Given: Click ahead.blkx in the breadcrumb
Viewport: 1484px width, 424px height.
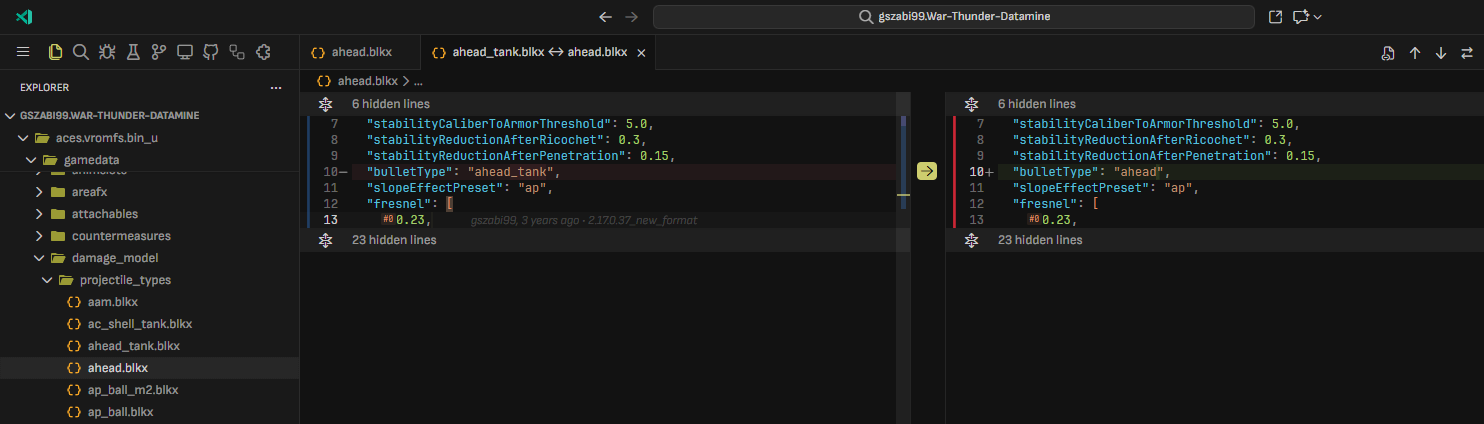Looking at the screenshot, I should pos(367,81).
